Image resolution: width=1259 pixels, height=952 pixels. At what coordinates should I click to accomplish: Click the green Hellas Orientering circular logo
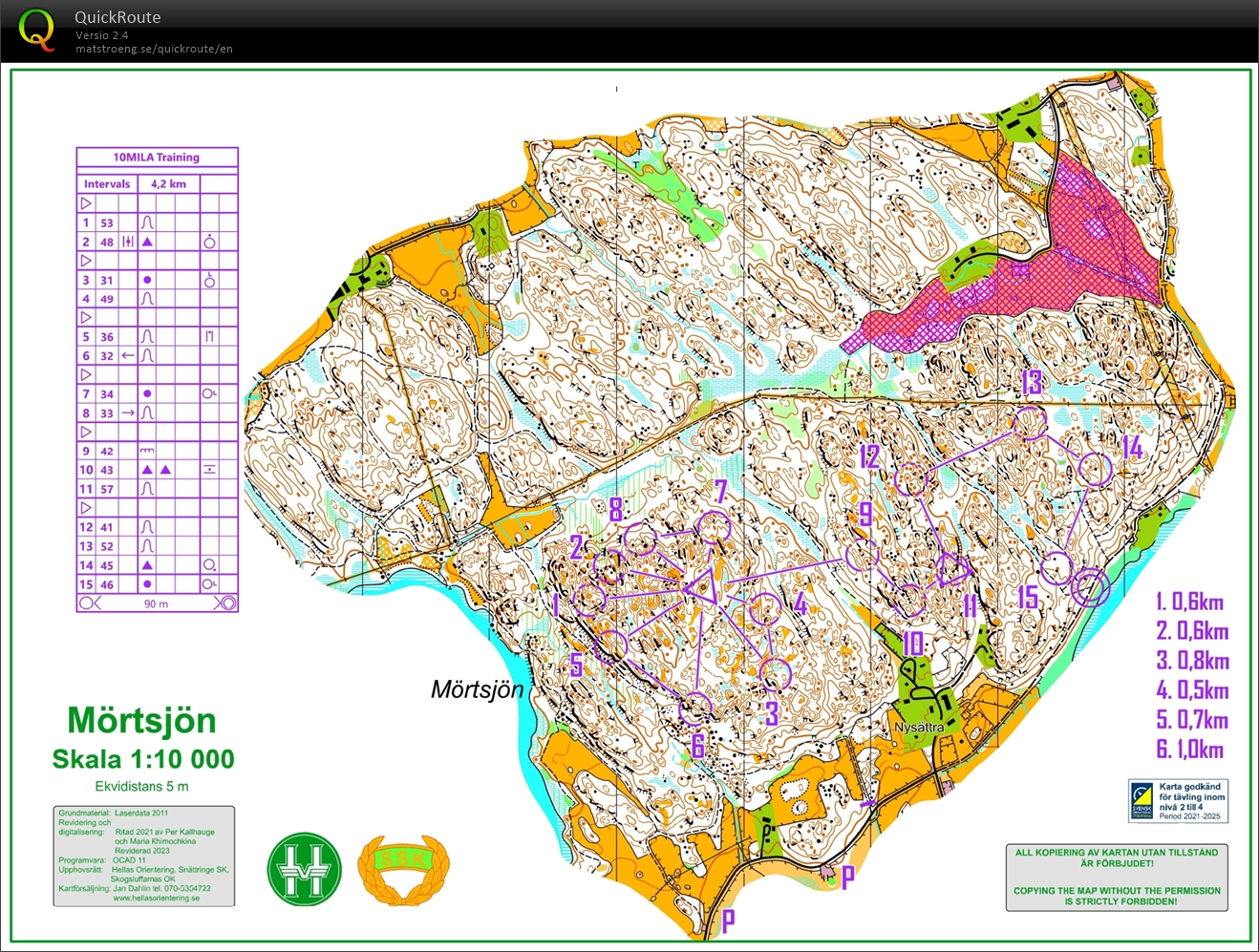click(x=304, y=869)
